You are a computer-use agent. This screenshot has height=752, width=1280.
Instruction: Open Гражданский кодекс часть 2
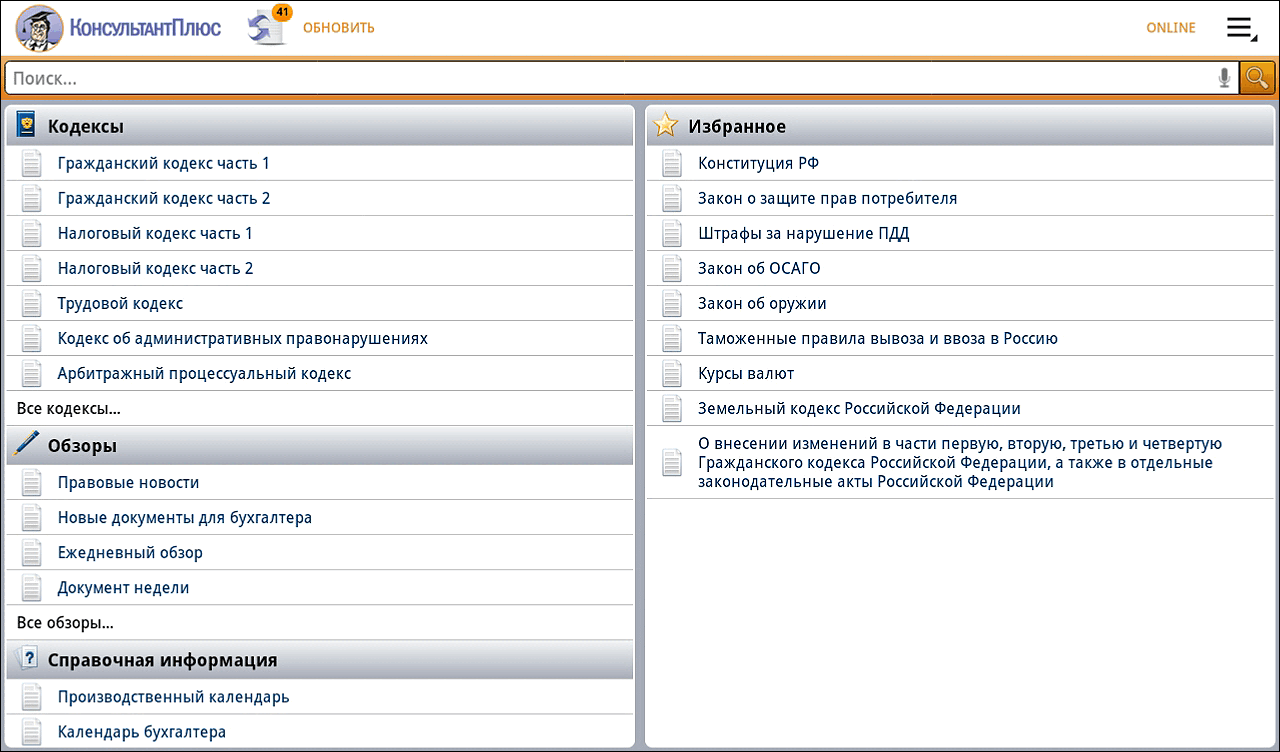320,198
